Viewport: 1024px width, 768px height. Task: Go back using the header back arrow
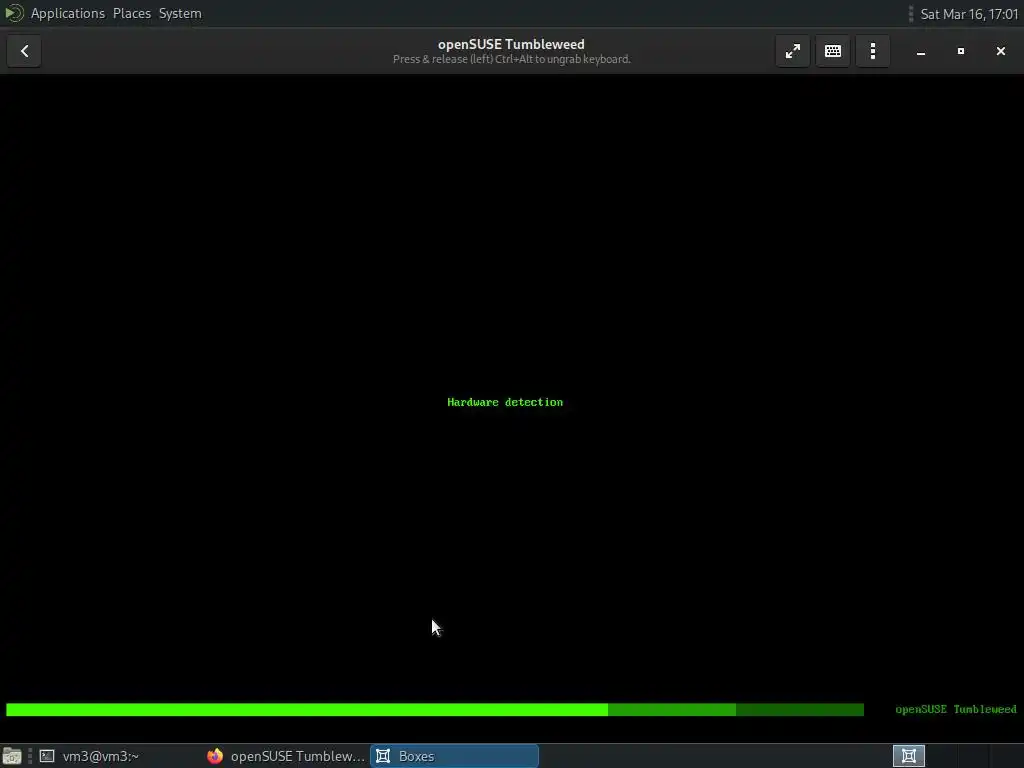pos(24,51)
